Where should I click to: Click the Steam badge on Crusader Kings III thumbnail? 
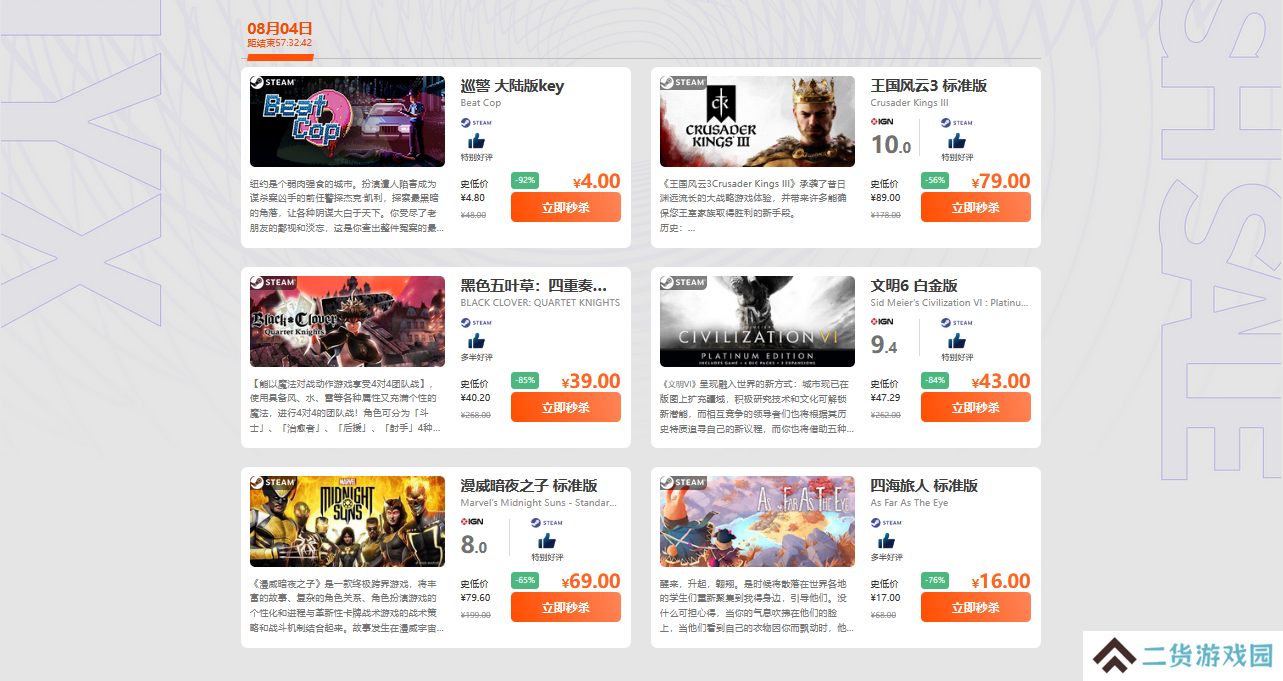pyautogui.click(x=683, y=82)
